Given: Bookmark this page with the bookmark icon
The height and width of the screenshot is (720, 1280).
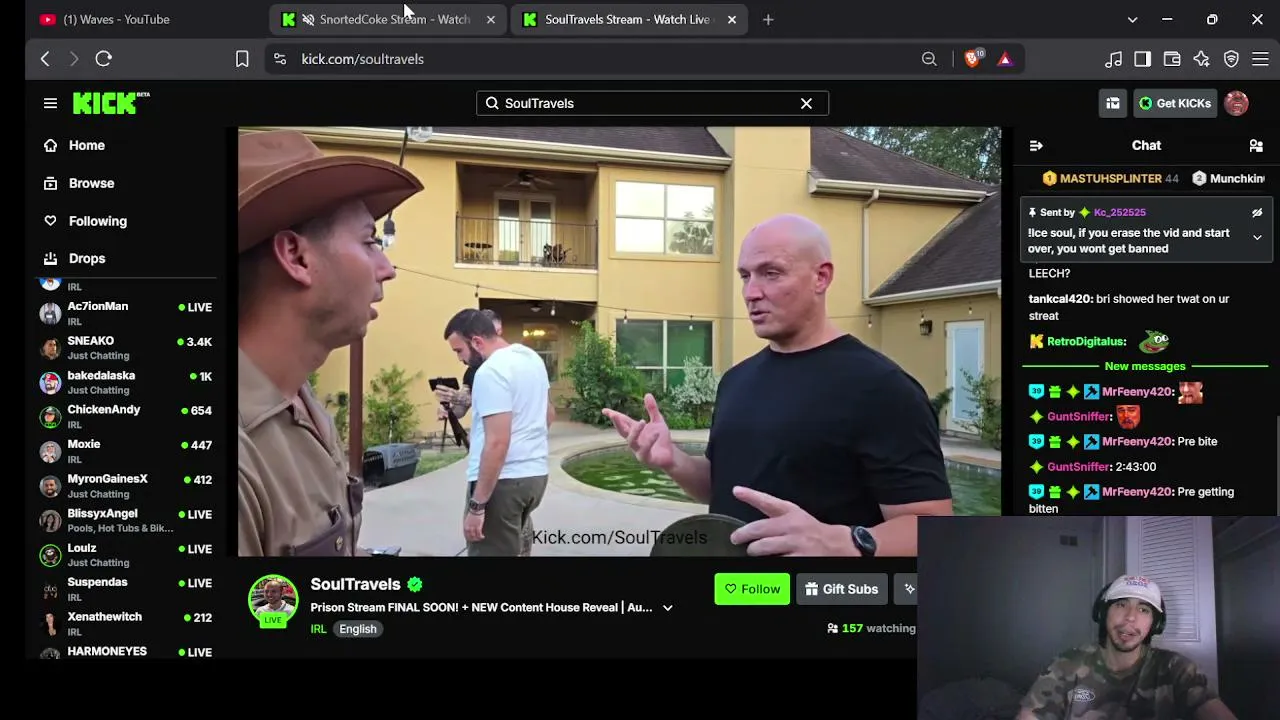Looking at the screenshot, I should tap(242, 59).
